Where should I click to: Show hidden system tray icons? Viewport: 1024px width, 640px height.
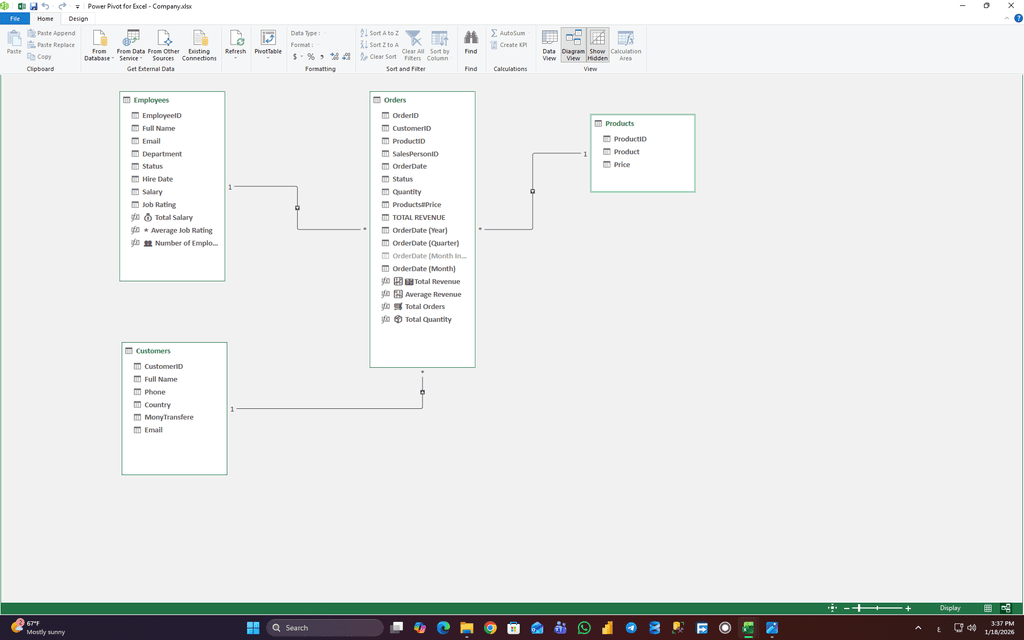(x=918, y=628)
